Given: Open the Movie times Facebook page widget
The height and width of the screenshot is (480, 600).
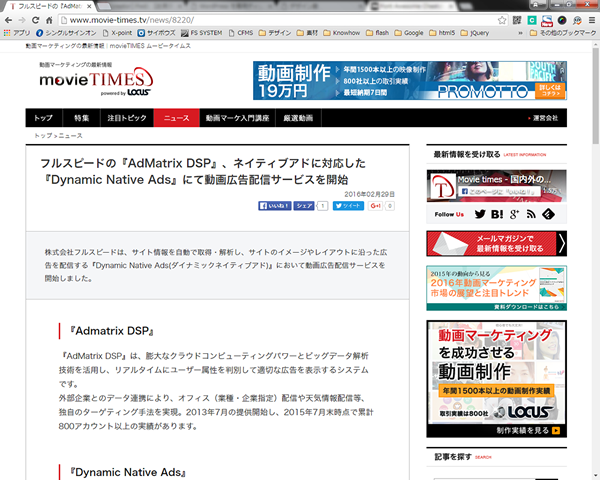Looking at the screenshot, I should click(x=497, y=186).
